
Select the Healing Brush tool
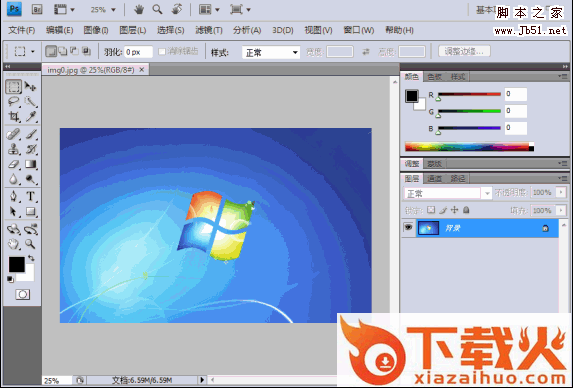tap(14, 134)
